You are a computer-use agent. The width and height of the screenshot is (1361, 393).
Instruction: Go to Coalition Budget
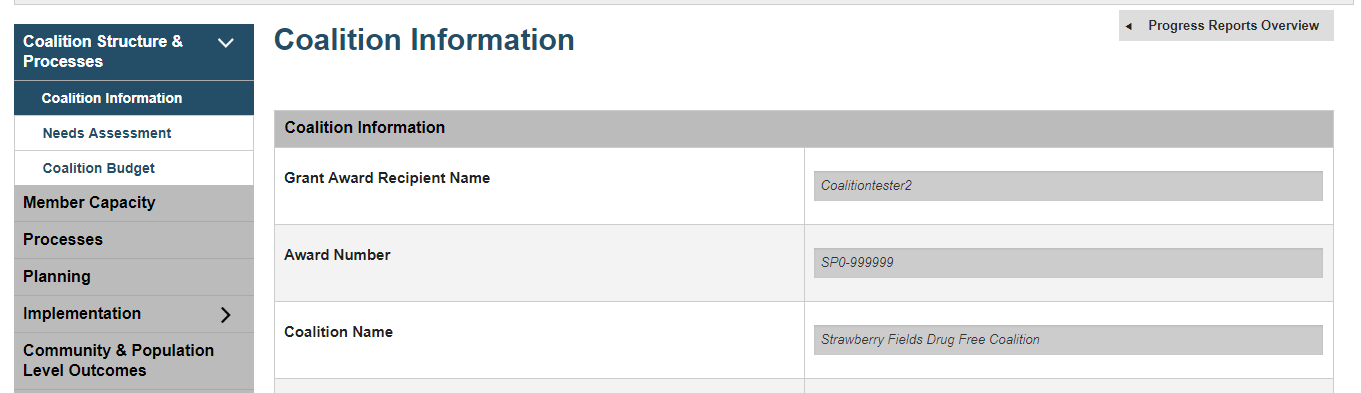click(134, 168)
